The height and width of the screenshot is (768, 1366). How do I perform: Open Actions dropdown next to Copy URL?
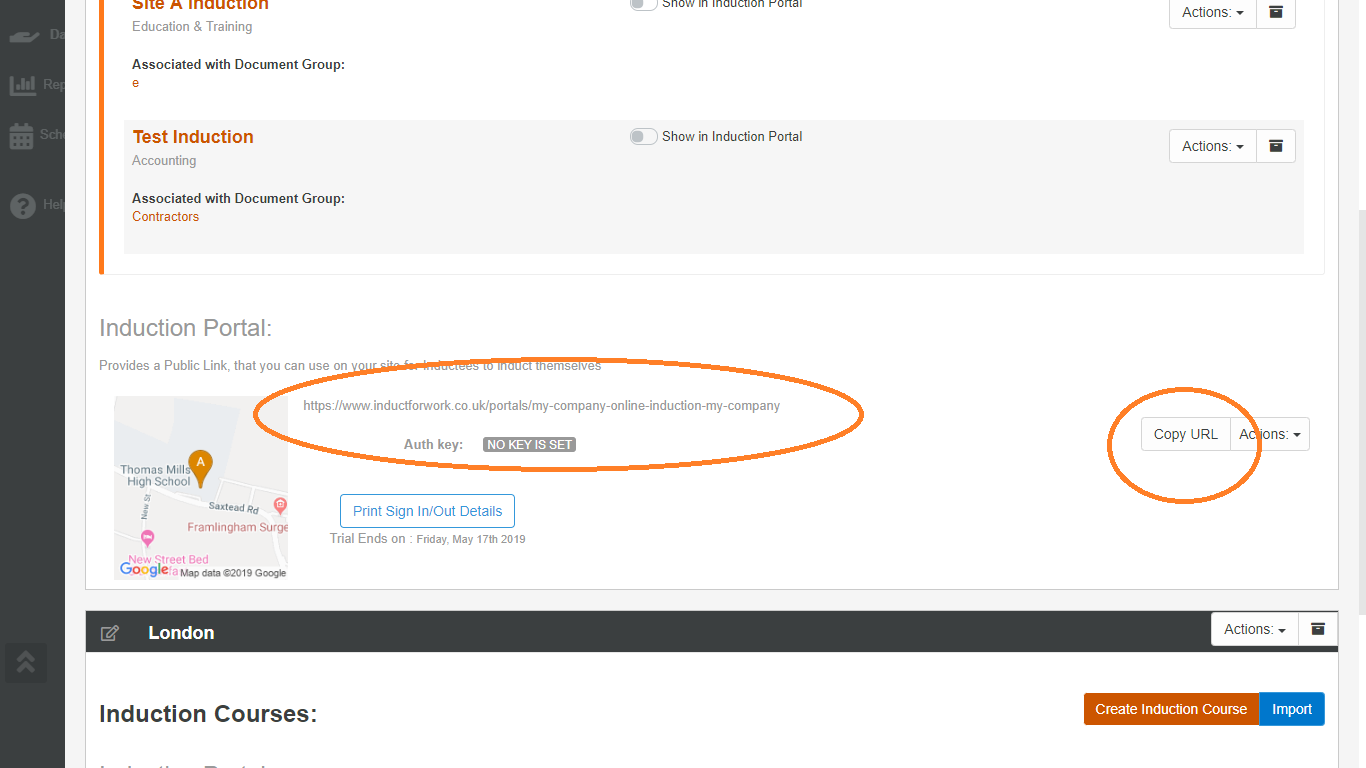(x=1270, y=434)
